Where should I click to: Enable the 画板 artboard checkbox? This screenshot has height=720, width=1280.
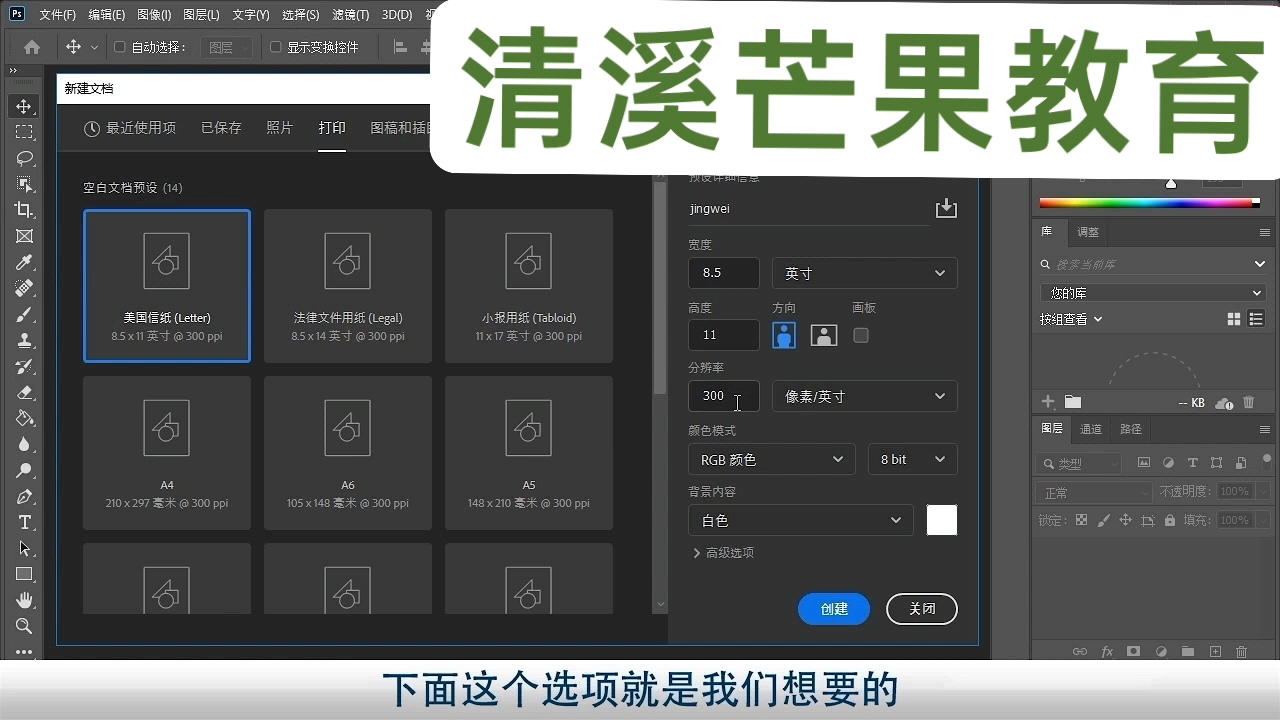[861, 336]
